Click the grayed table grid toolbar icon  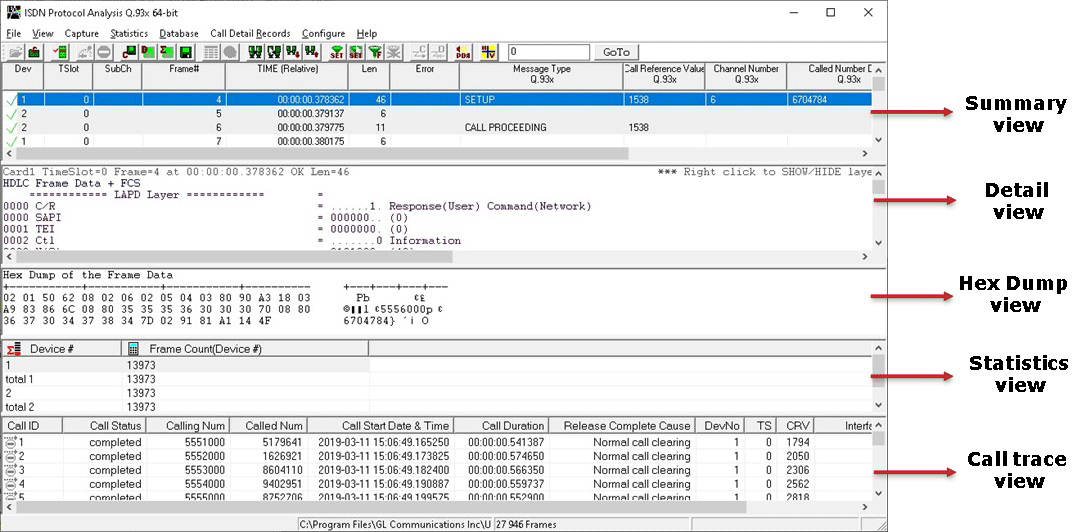[x=212, y=53]
